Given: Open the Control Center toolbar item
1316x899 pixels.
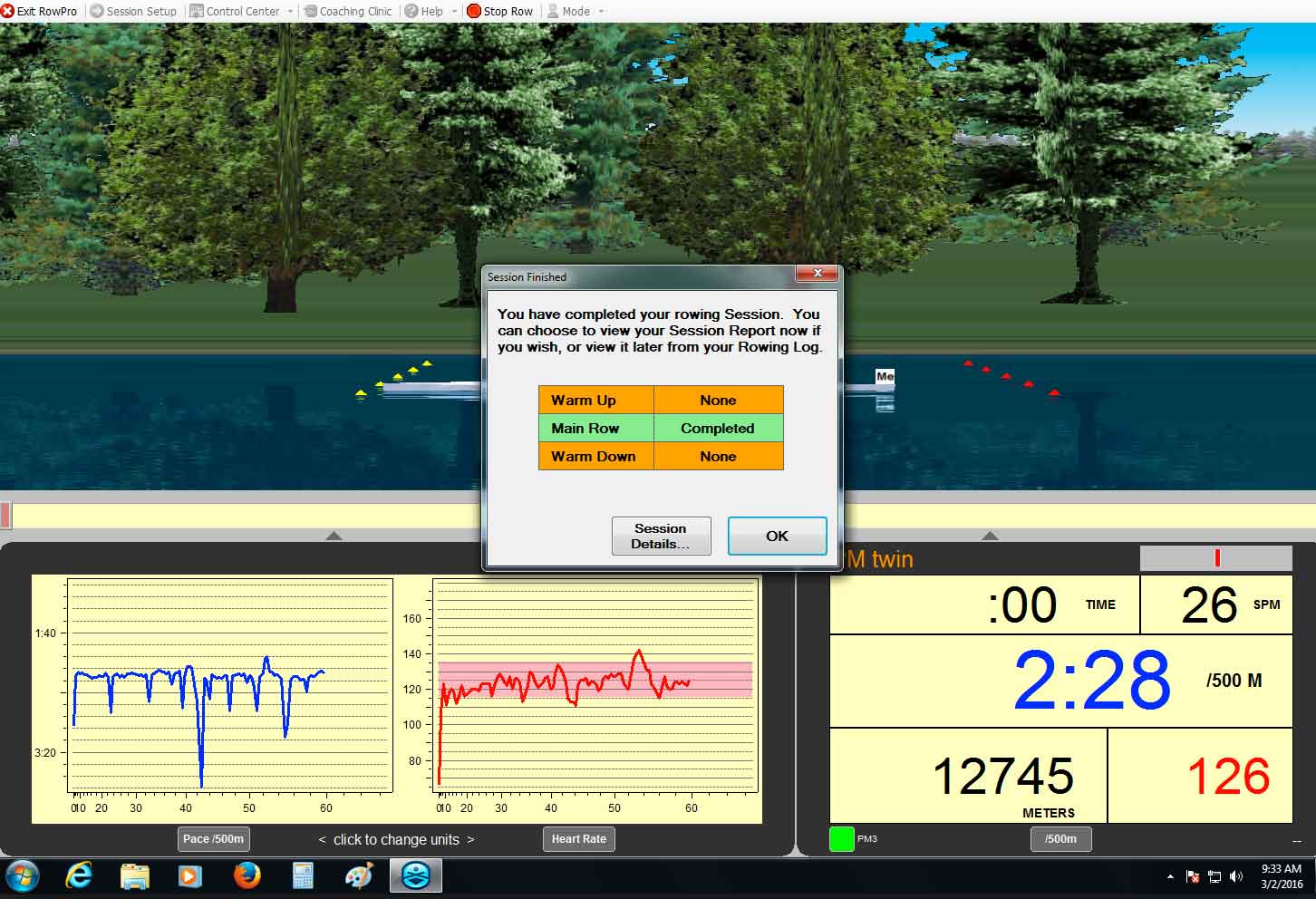Looking at the screenshot, I should 235,11.
